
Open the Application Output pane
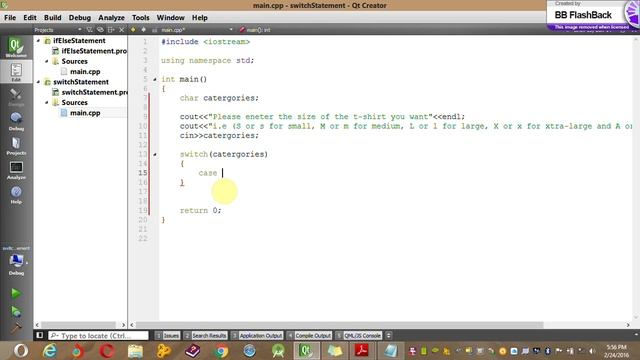(x=257, y=336)
